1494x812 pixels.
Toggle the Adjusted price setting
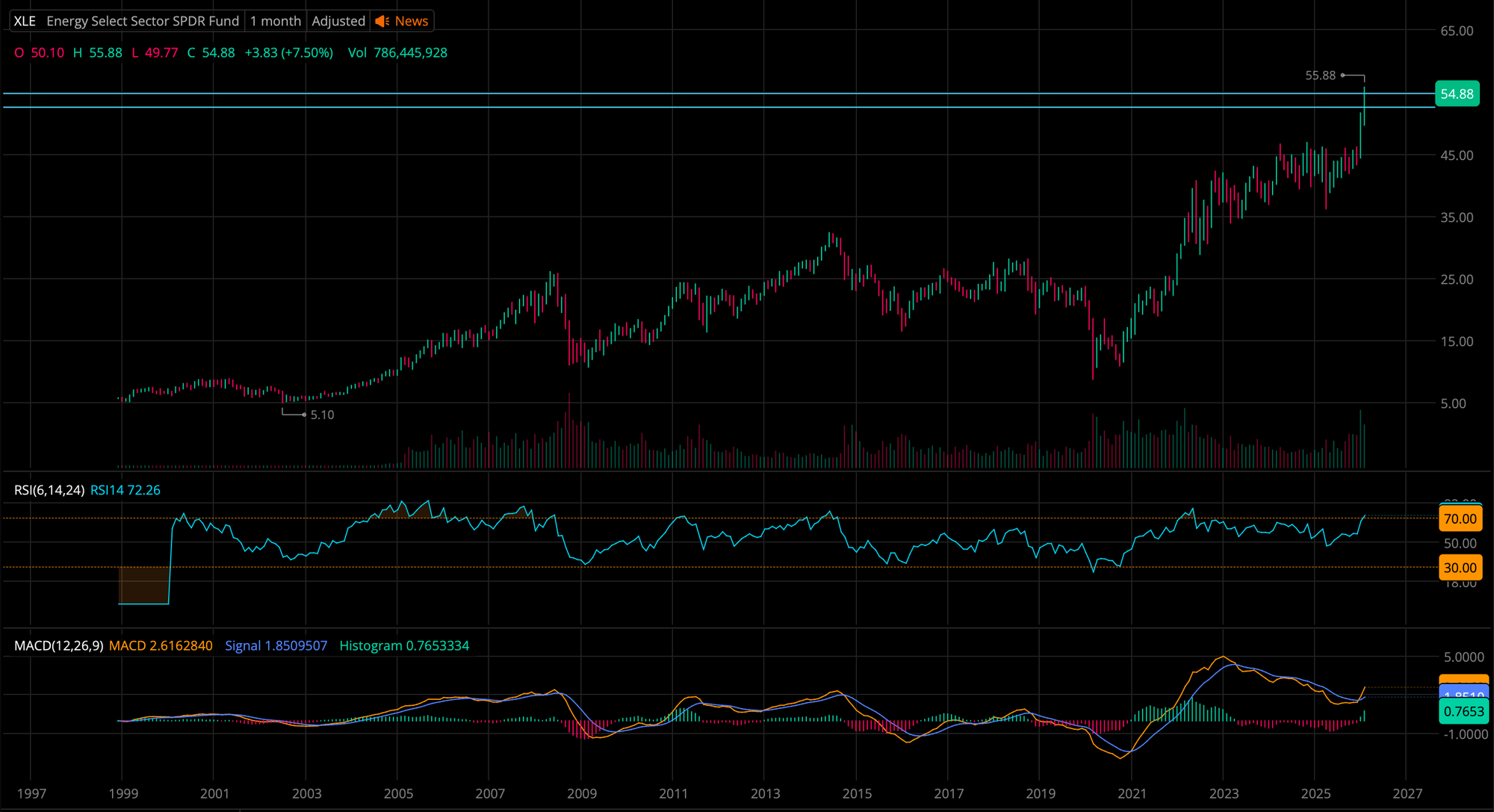click(338, 21)
